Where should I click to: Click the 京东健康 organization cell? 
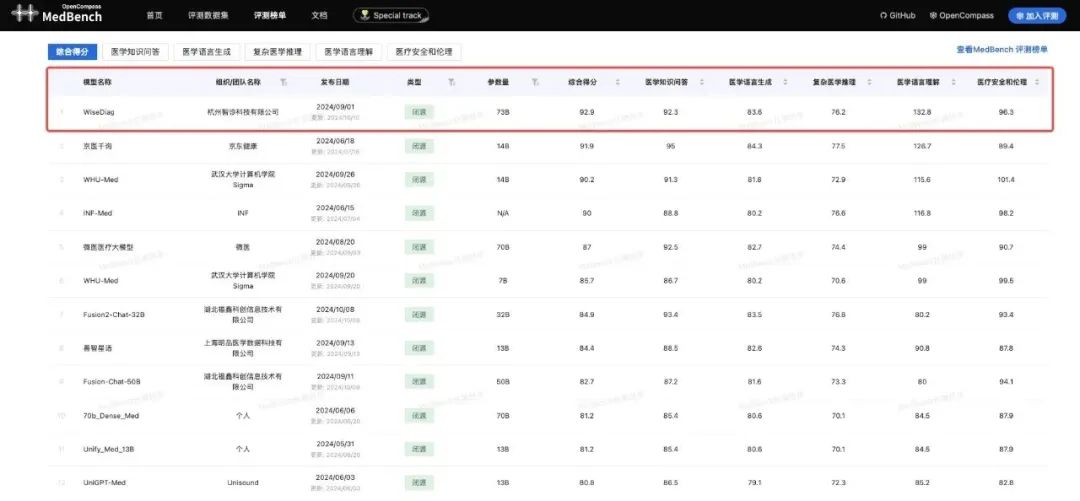[x=243, y=146]
